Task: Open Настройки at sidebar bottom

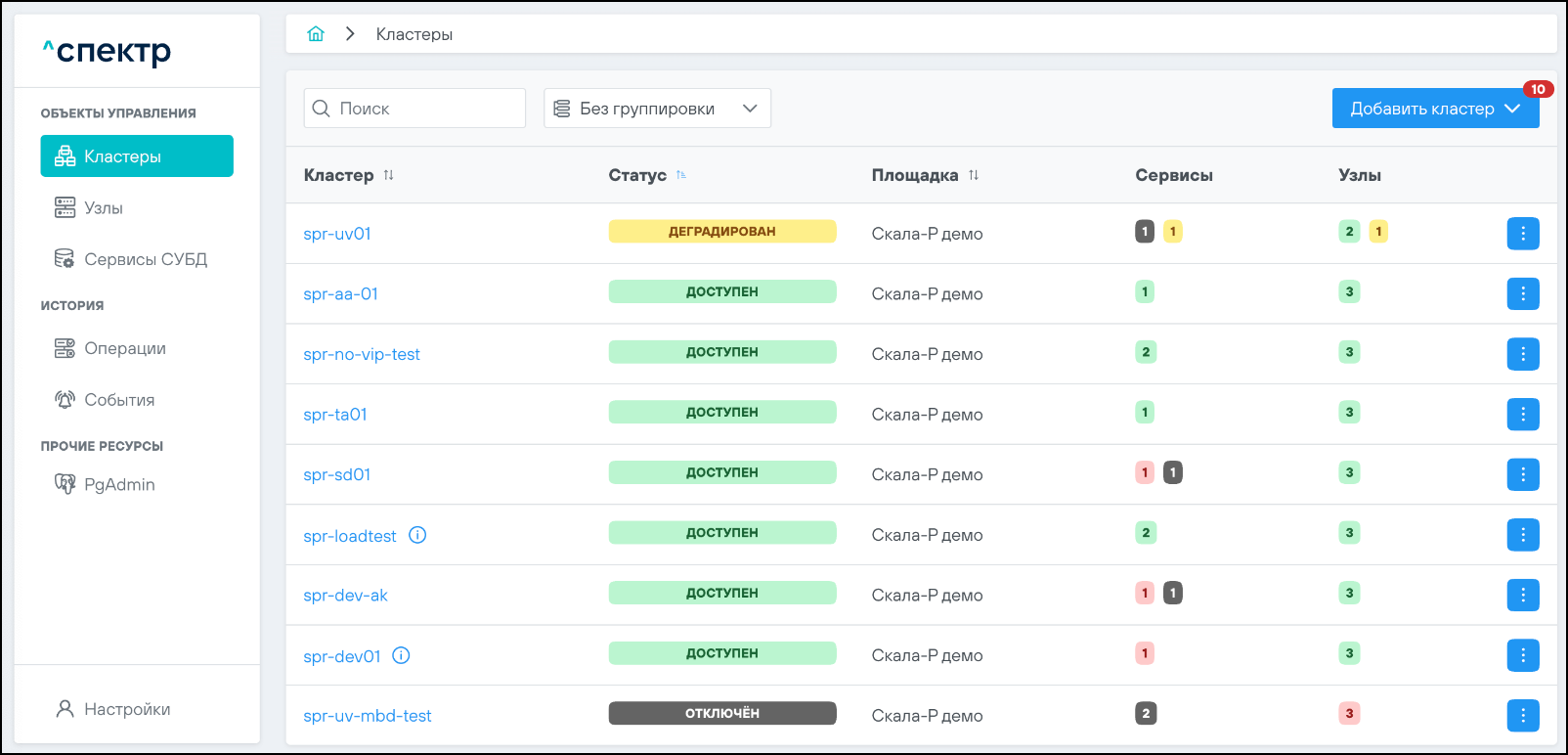Action: pyautogui.click(x=126, y=709)
